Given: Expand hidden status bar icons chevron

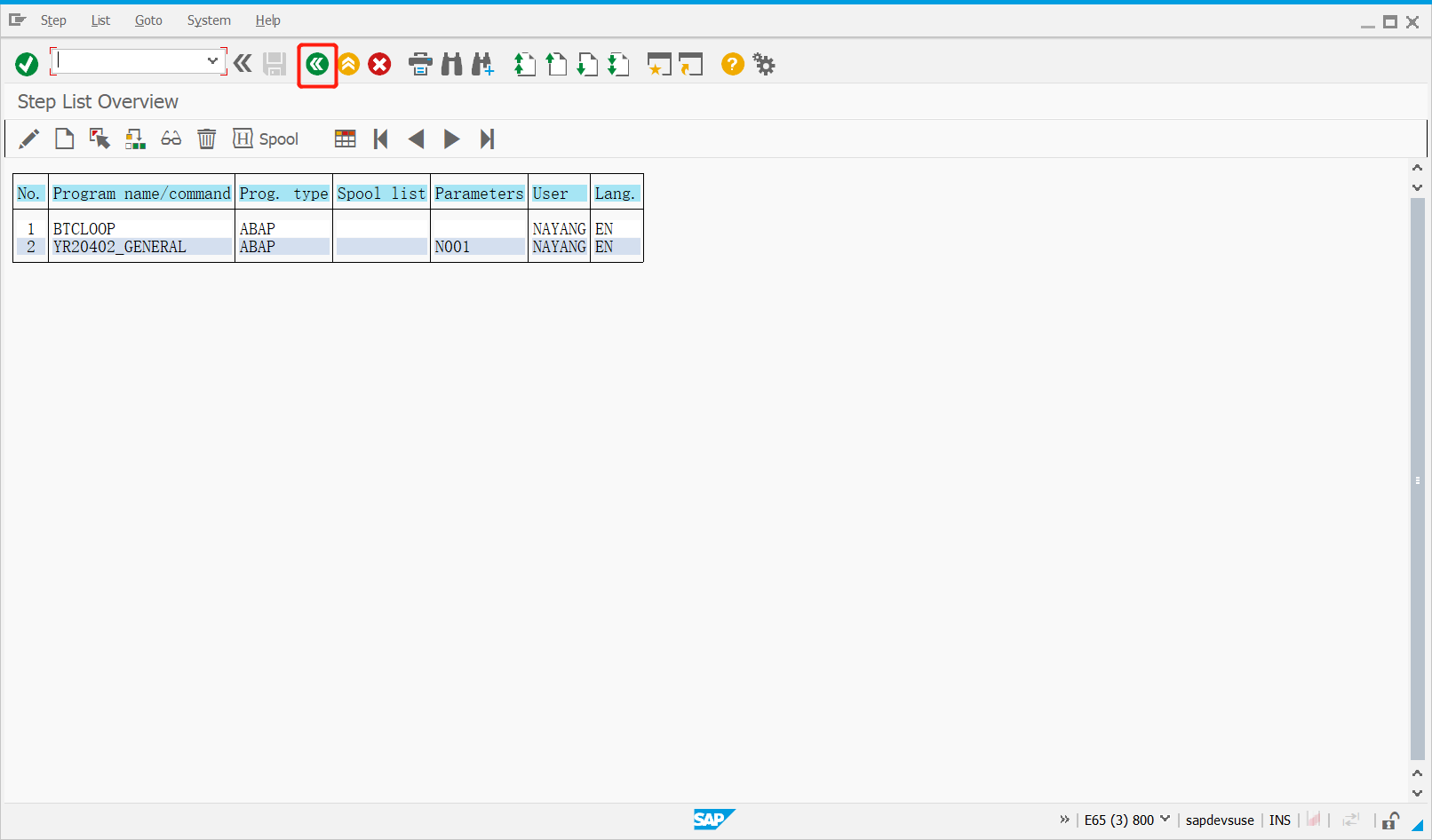Looking at the screenshot, I should pos(1064,820).
